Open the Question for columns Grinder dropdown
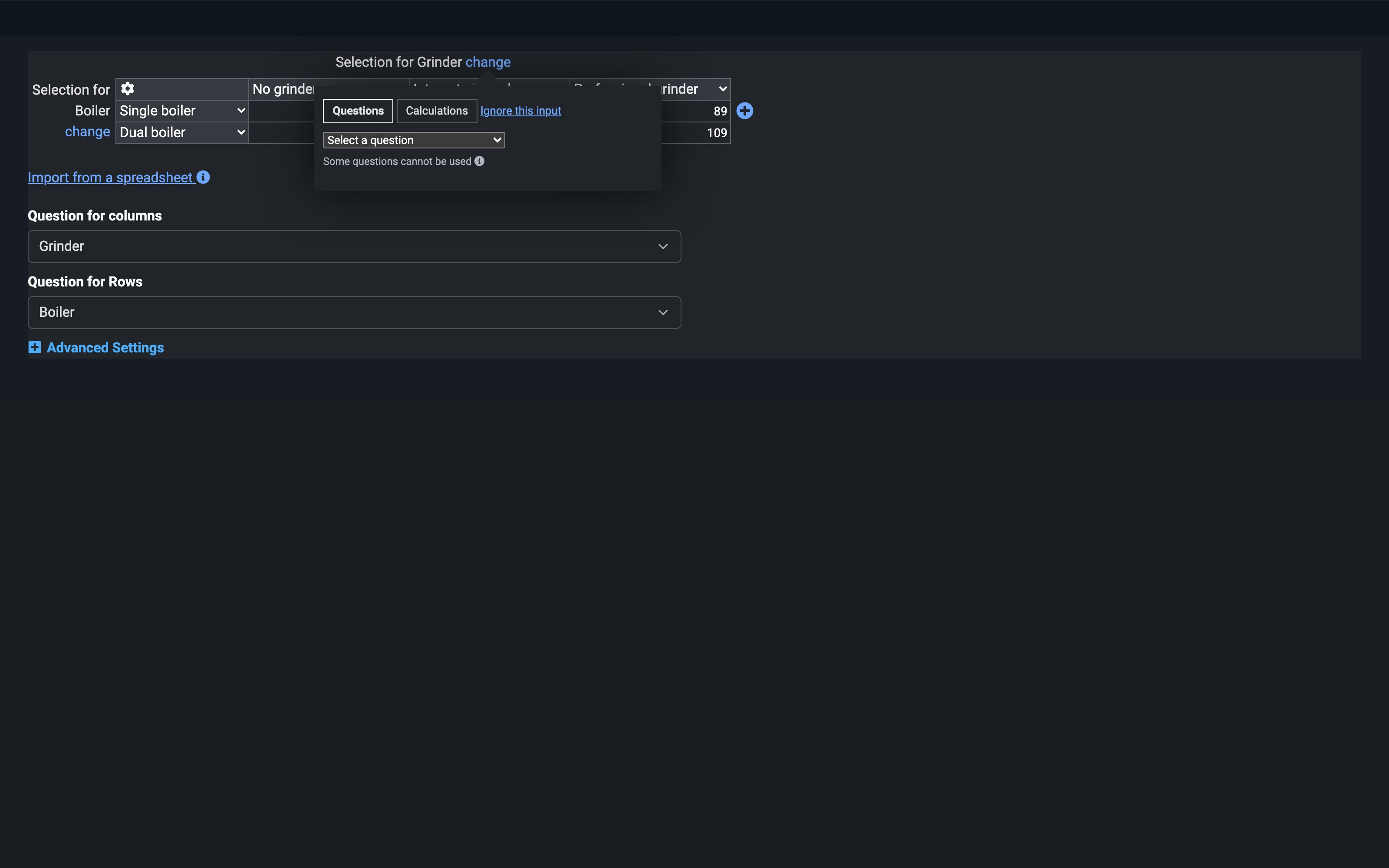This screenshot has height=868, width=1389. [354, 246]
